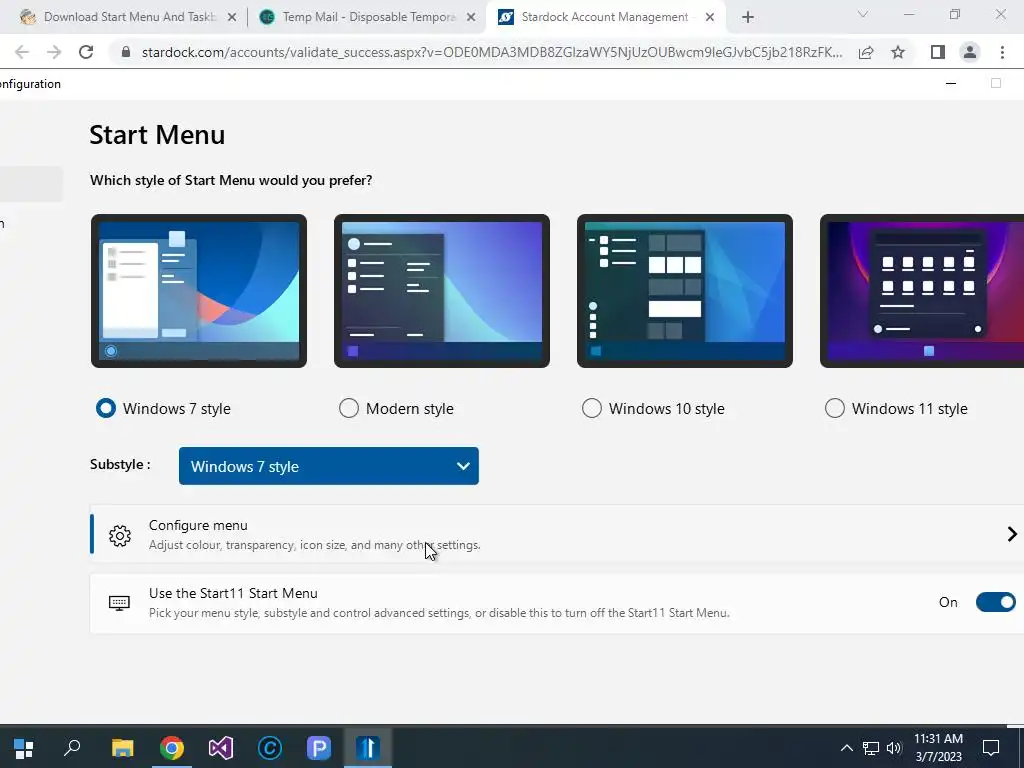This screenshot has width=1024, height=768.
Task: Choose the Modern style radio option
Action: point(349,408)
